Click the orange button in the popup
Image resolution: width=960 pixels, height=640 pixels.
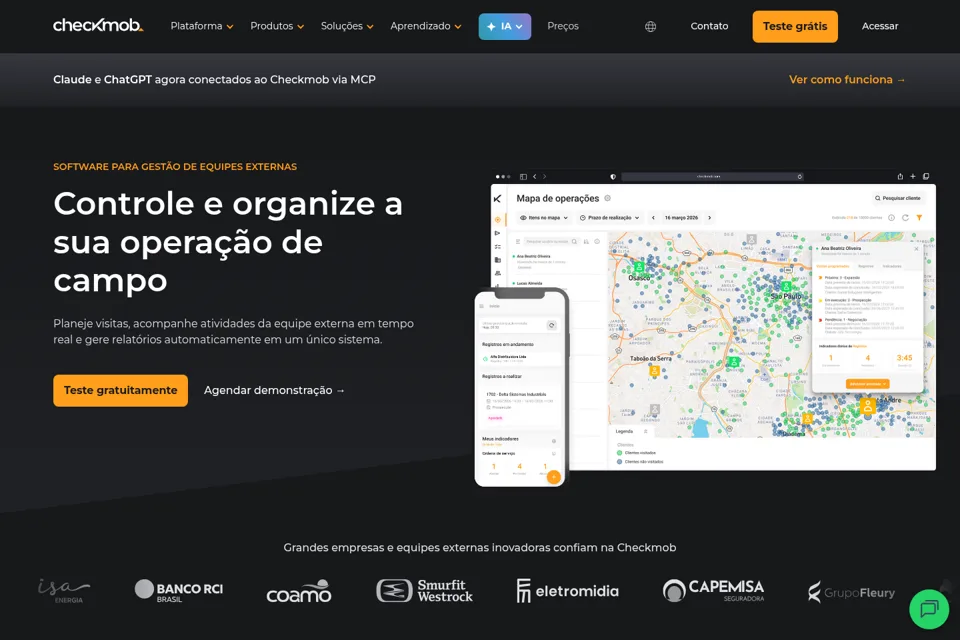point(867,383)
